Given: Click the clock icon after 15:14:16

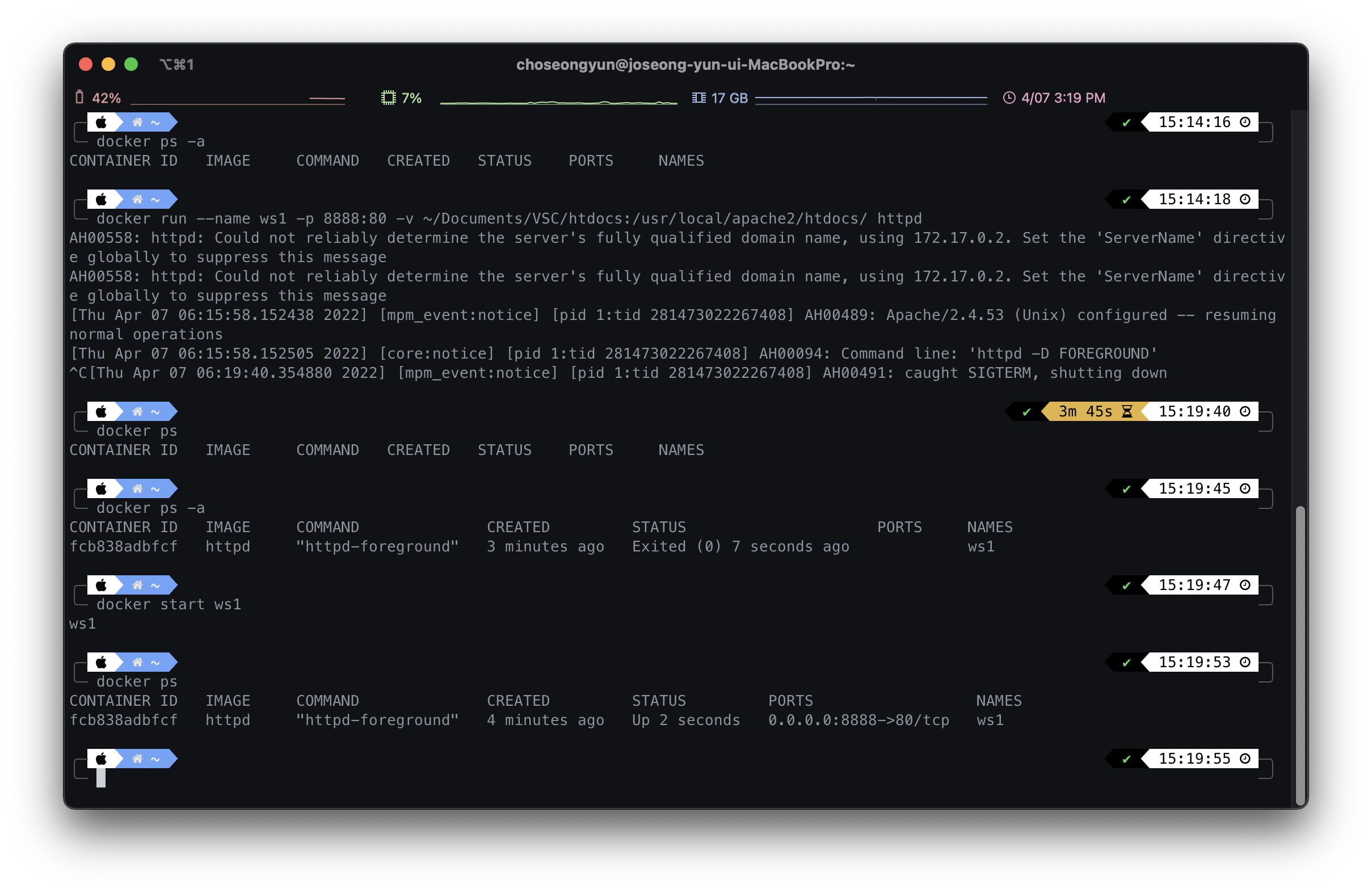Looking at the screenshot, I should tap(1245, 122).
